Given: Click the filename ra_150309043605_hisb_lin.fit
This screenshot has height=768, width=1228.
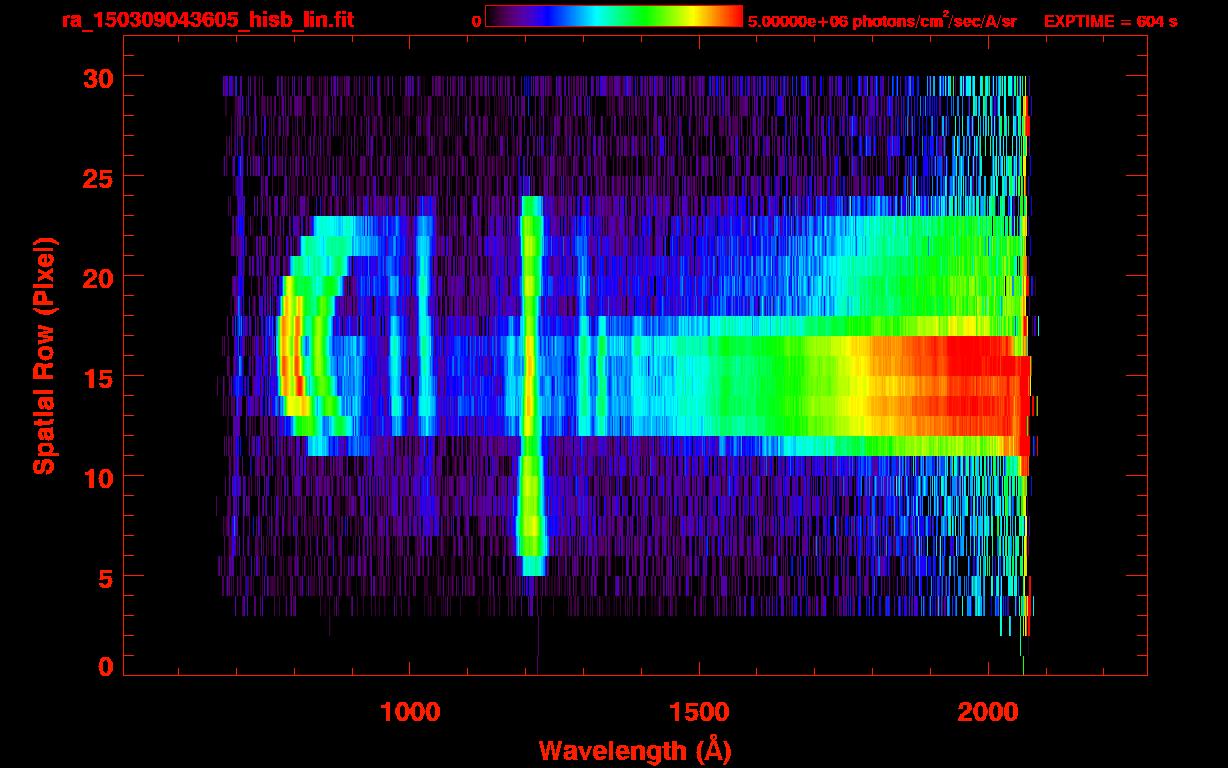Looking at the screenshot, I should click(x=207, y=20).
